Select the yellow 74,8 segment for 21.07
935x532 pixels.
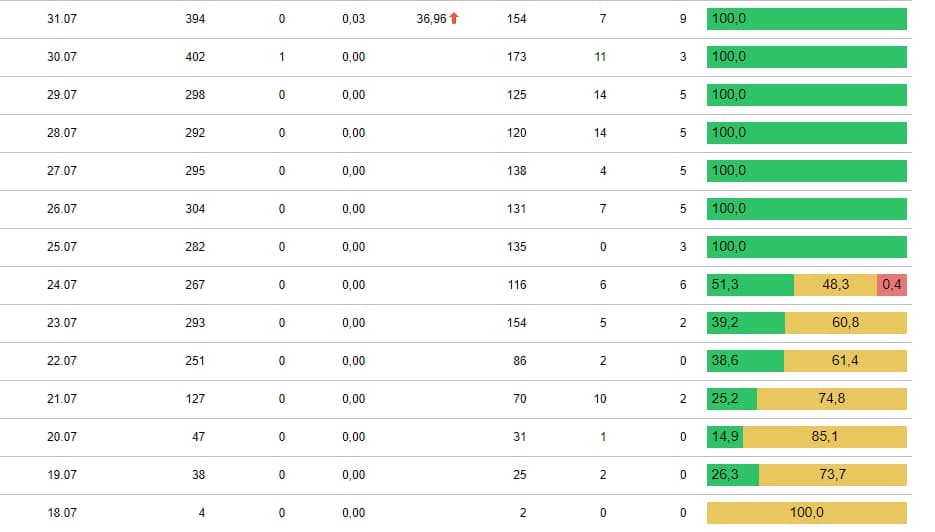pos(832,398)
